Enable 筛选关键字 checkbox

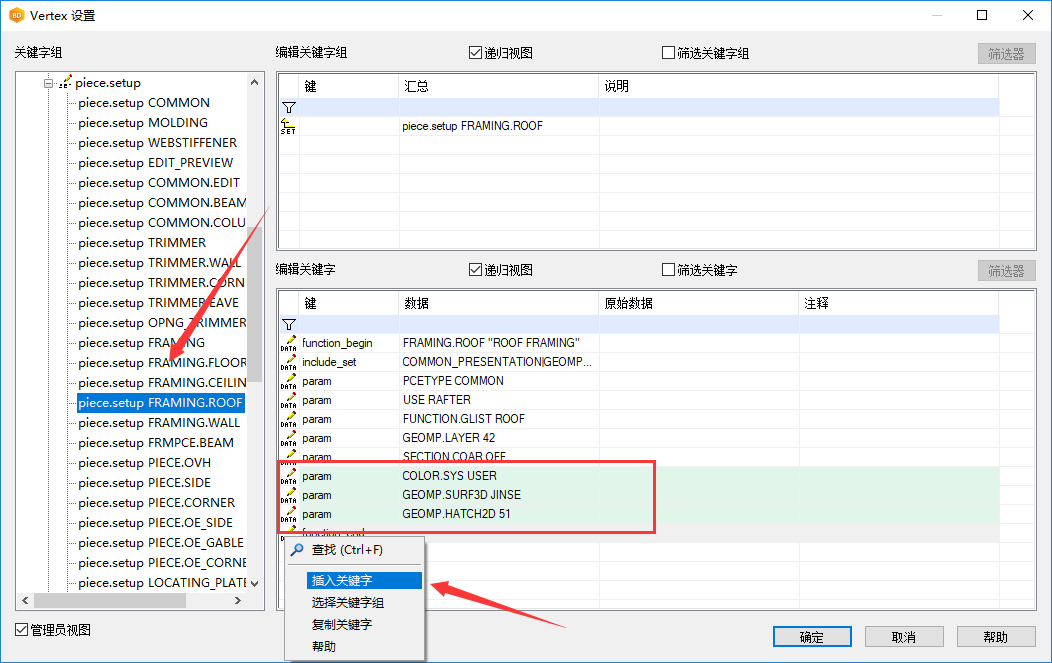[x=668, y=270]
